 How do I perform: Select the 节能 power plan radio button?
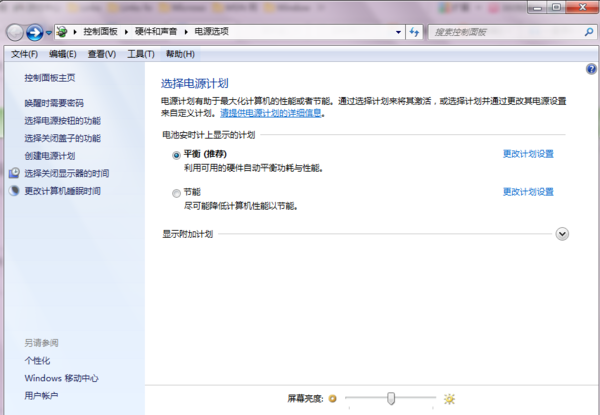point(176,193)
